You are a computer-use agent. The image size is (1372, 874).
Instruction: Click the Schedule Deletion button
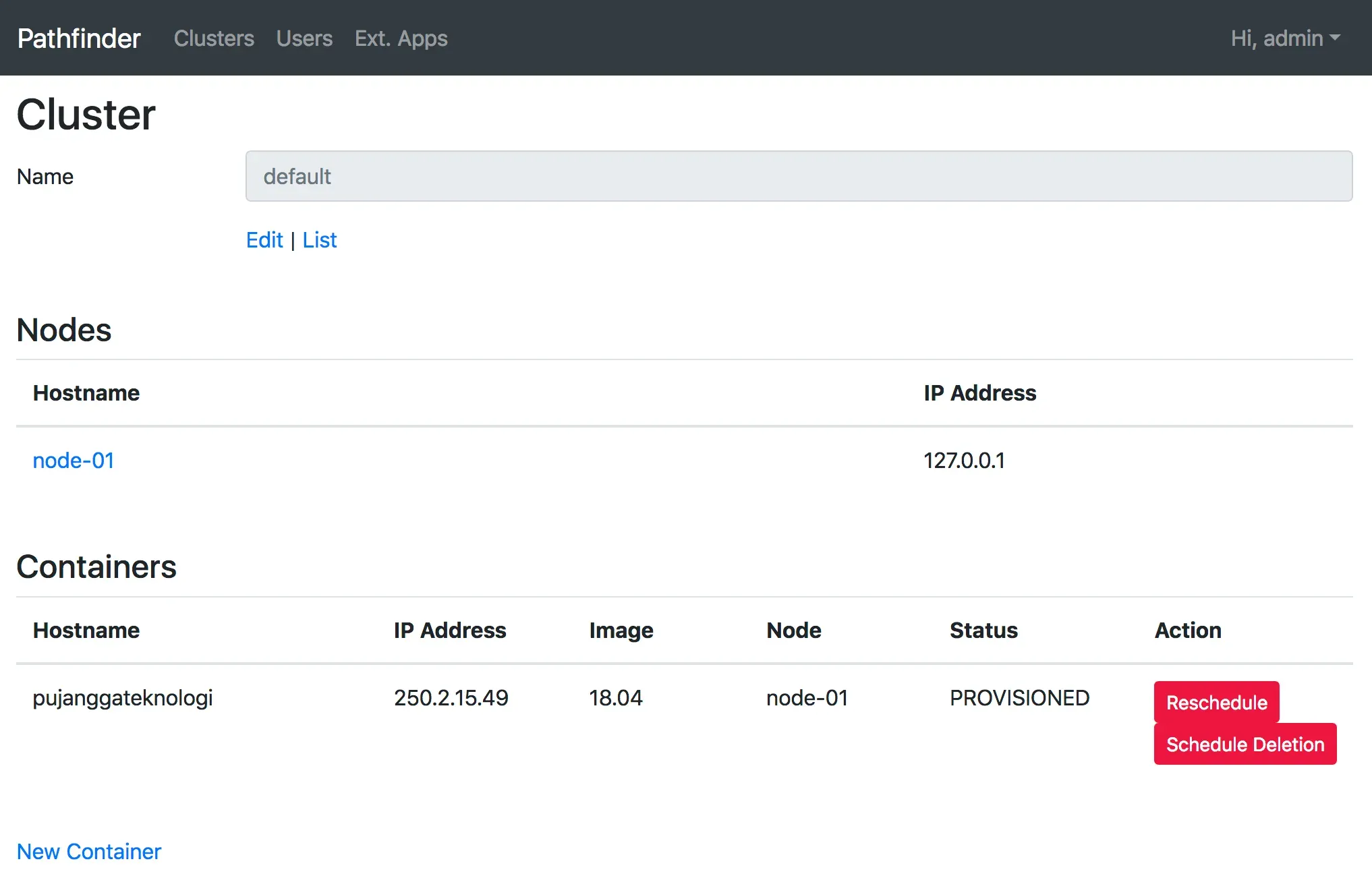1245,744
